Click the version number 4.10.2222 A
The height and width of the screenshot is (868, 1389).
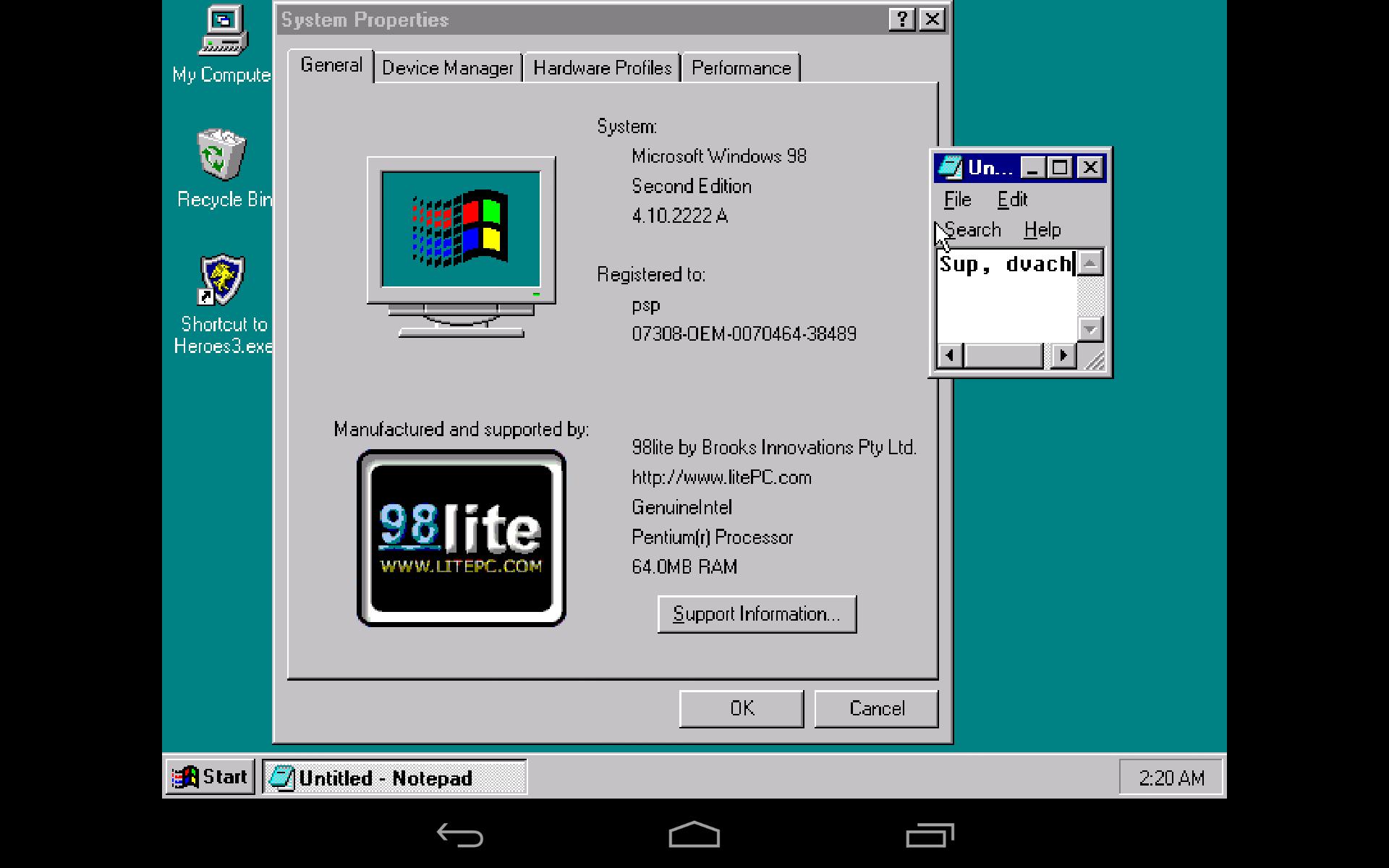click(x=679, y=216)
